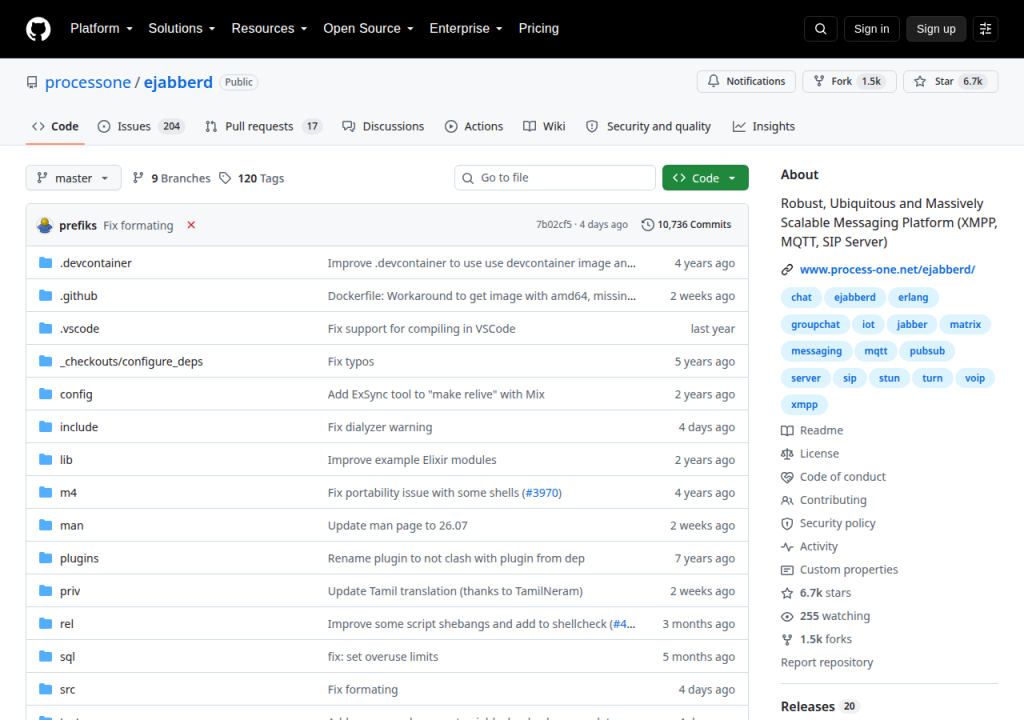Viewport: 1024px width, 720px height.
Task: Open the Contributing link in About
Action: tap(833, 500)
